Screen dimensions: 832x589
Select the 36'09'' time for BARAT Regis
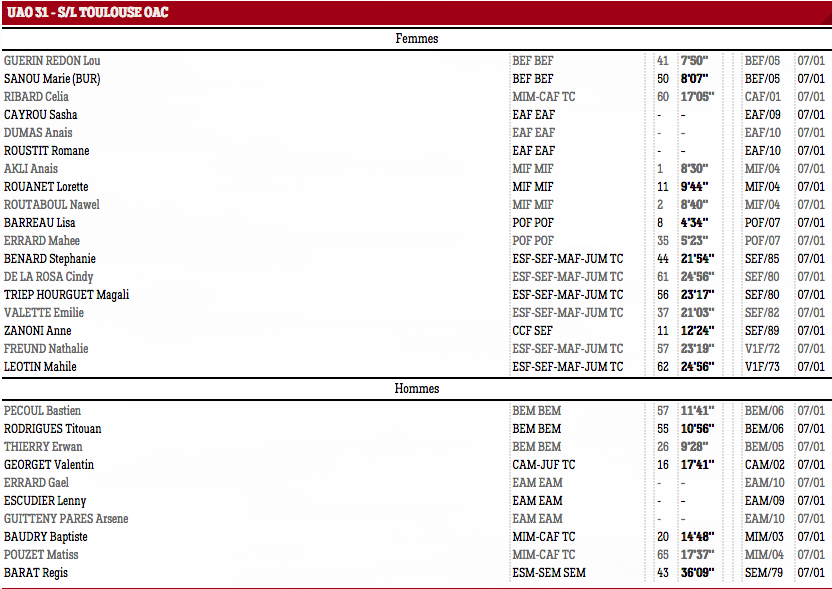point(698,574)
